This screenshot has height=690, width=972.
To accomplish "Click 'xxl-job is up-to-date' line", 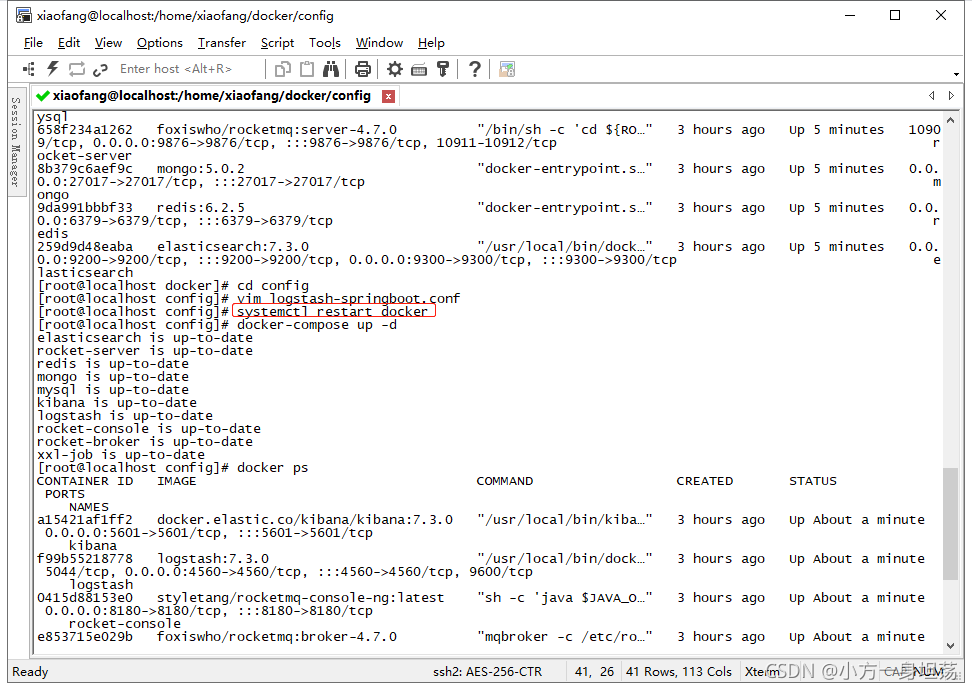I will click(121, 455).
